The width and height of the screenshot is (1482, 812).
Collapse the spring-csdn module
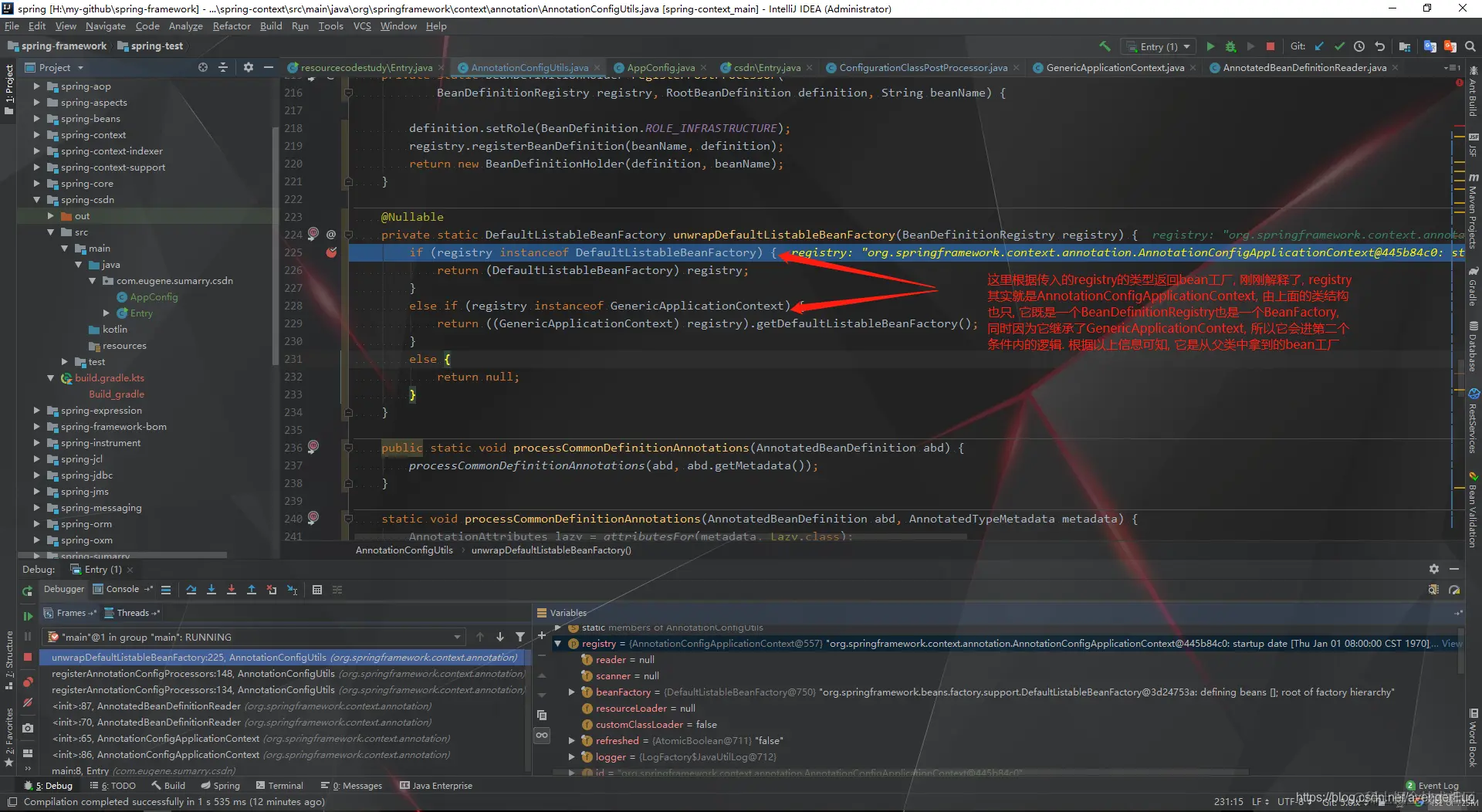(x=36, y=200)
